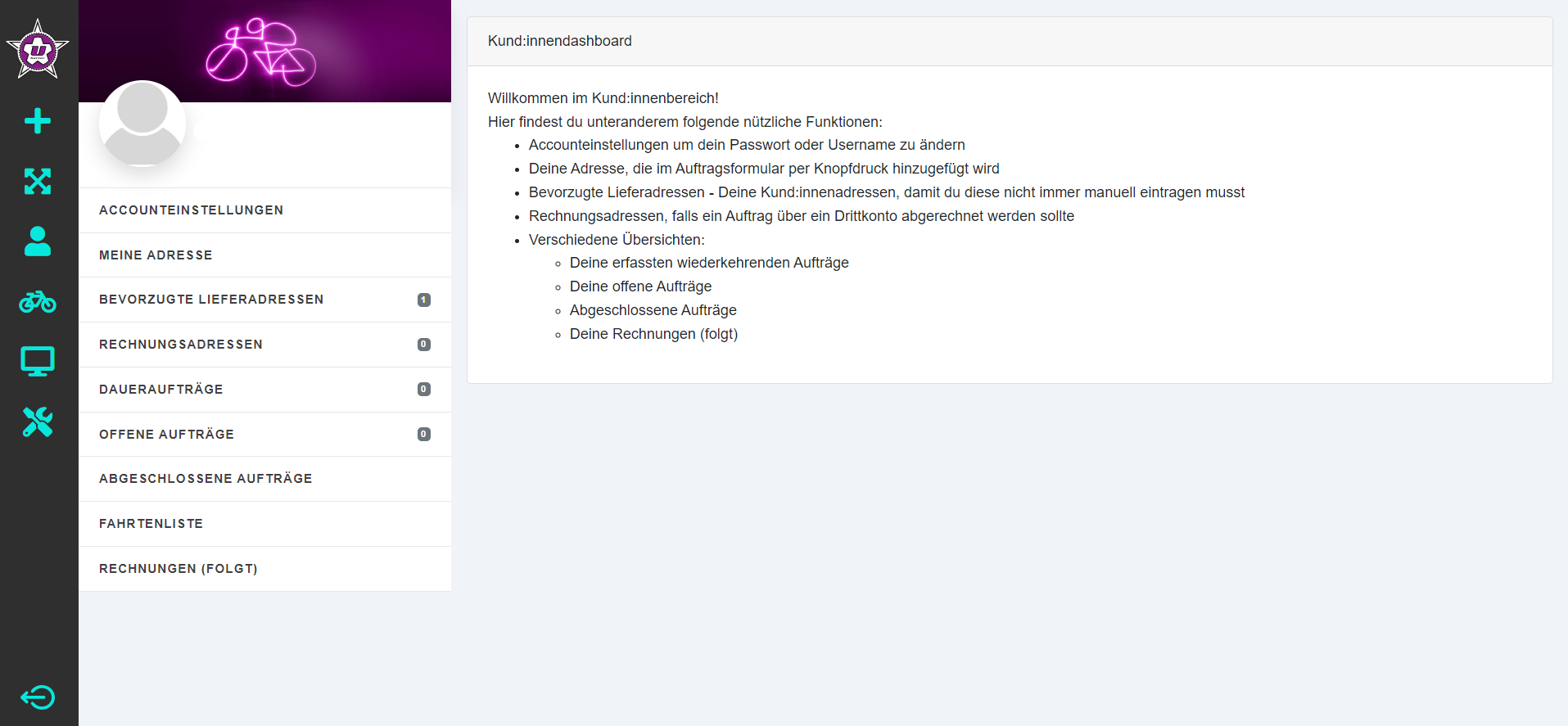Click the round profile avatar picture
Screen dimensions: 1568x726
142,124
